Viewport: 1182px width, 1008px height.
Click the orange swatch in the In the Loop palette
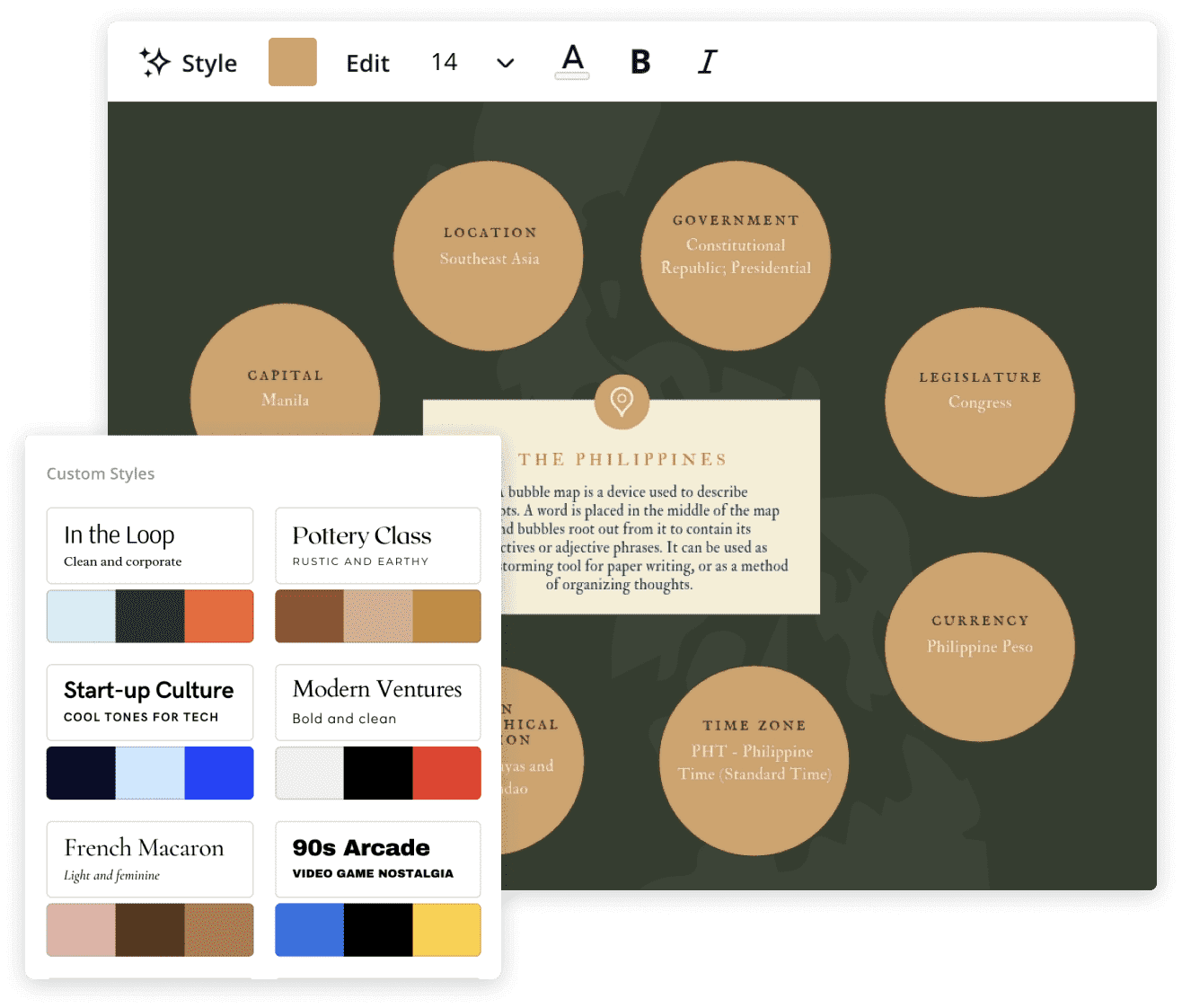219,616
